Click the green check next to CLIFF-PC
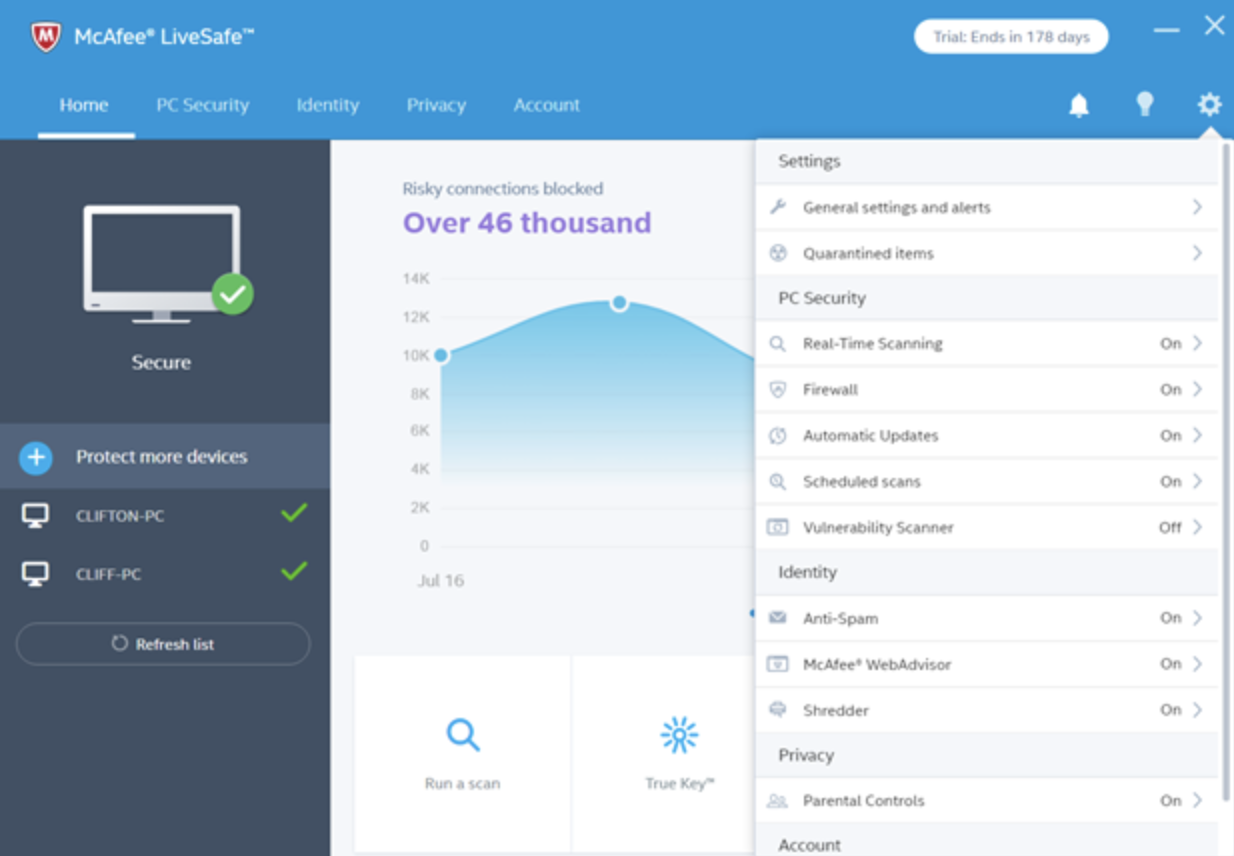 coord(294,571)
